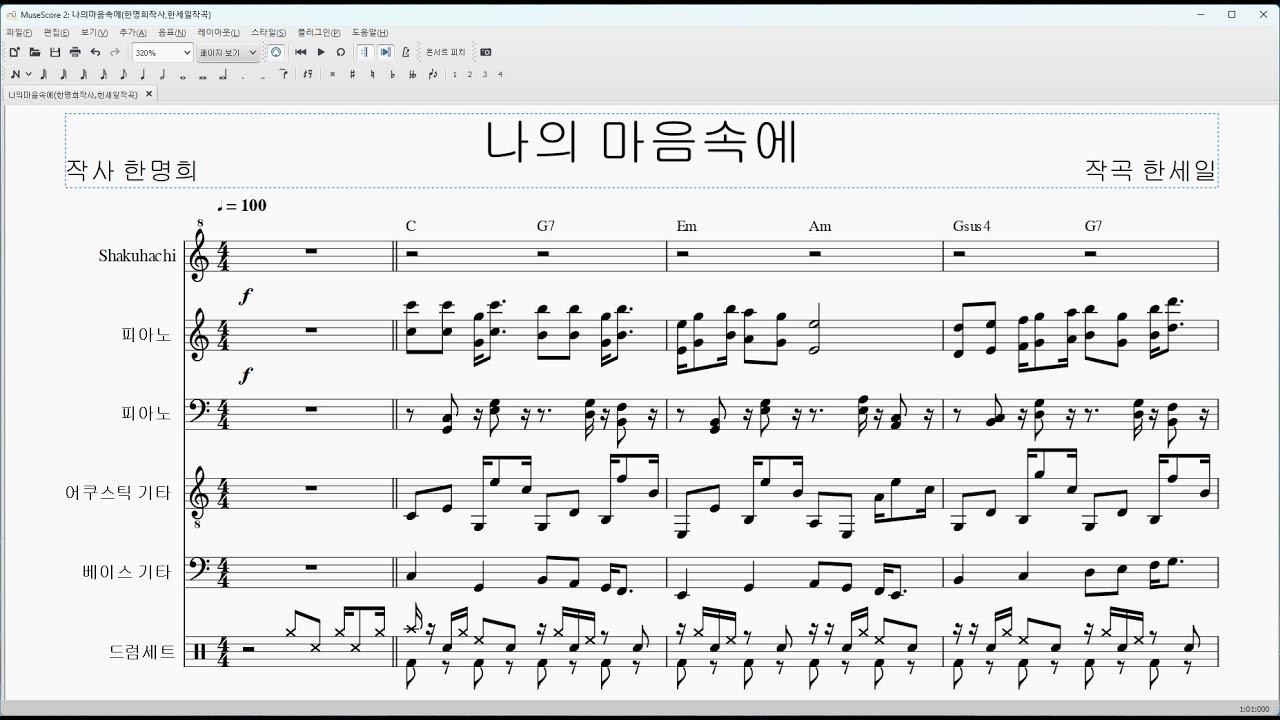Viewport: 1280px width, 720px height.
Task: Open the 플러그인 menu
Action: pyautogui.click(x=318, y=33)
